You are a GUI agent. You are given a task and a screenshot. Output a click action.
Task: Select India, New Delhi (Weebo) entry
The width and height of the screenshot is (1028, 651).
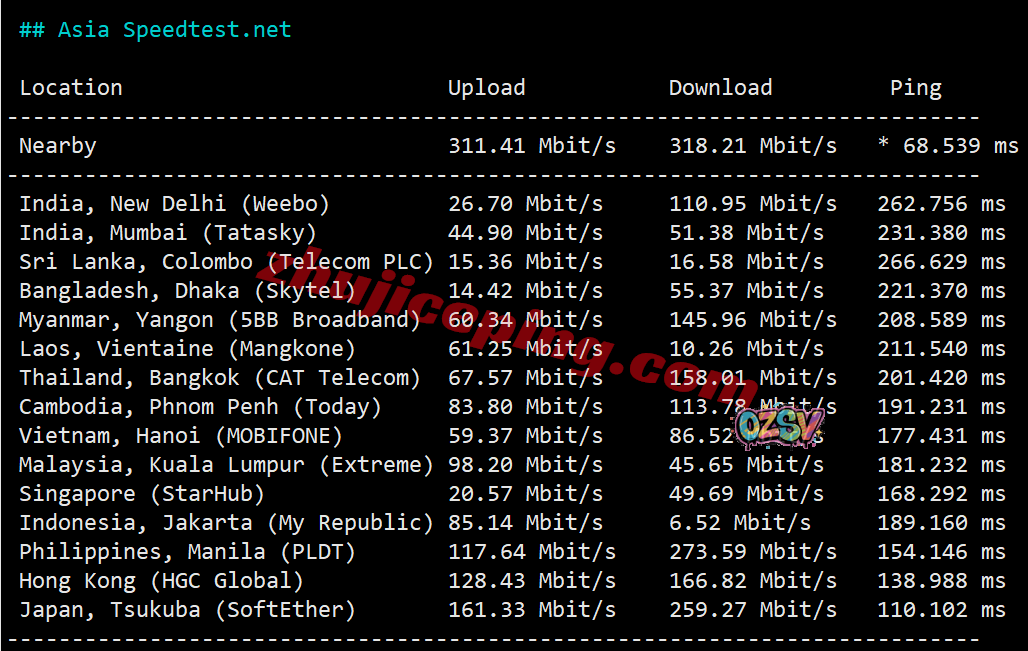point(174,204)
